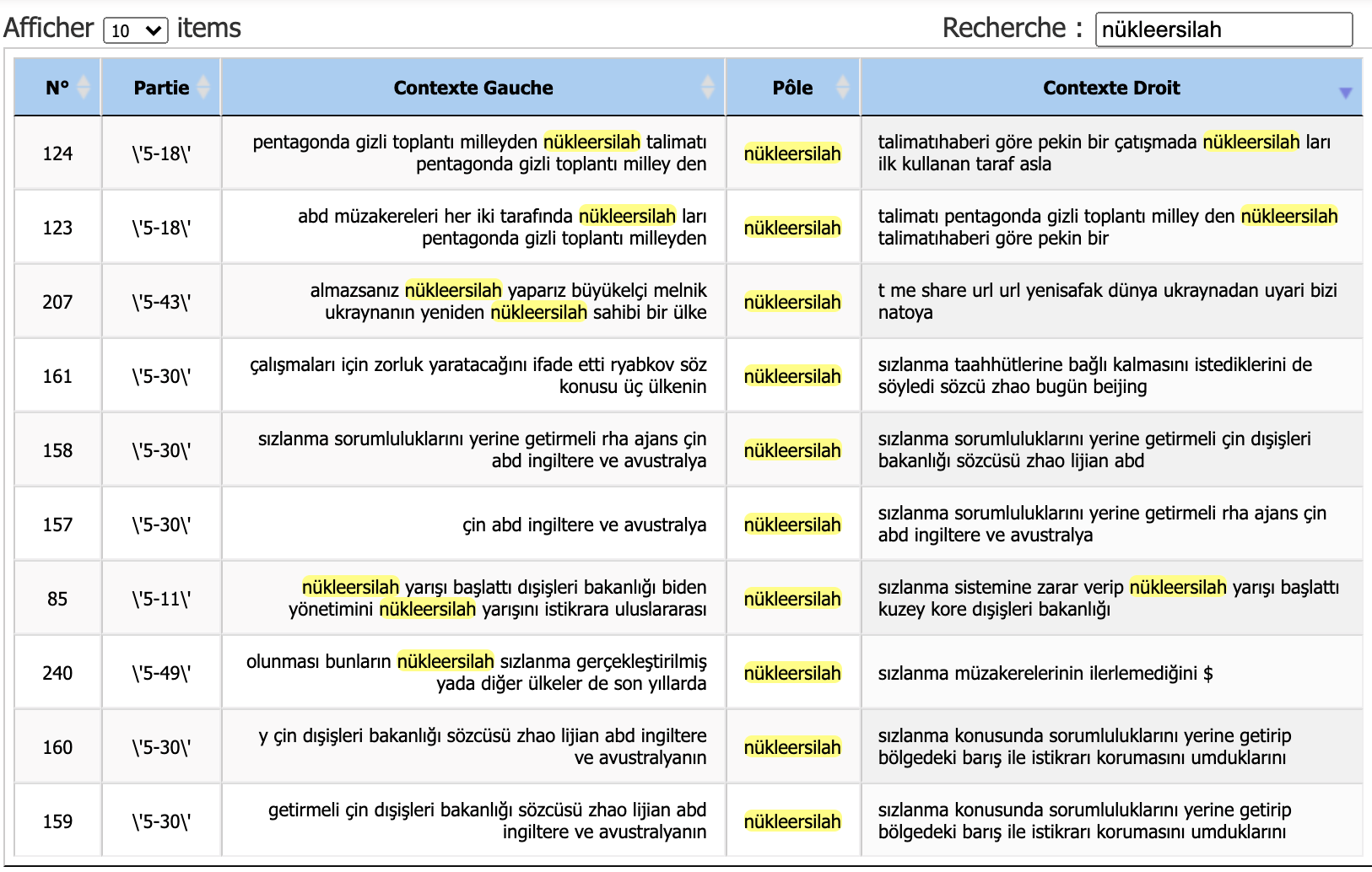Click left context 'çin abd ingiltere ve avustralya' row 157
The height and width of the screenshot is (872, 1372).
[585, 525]
